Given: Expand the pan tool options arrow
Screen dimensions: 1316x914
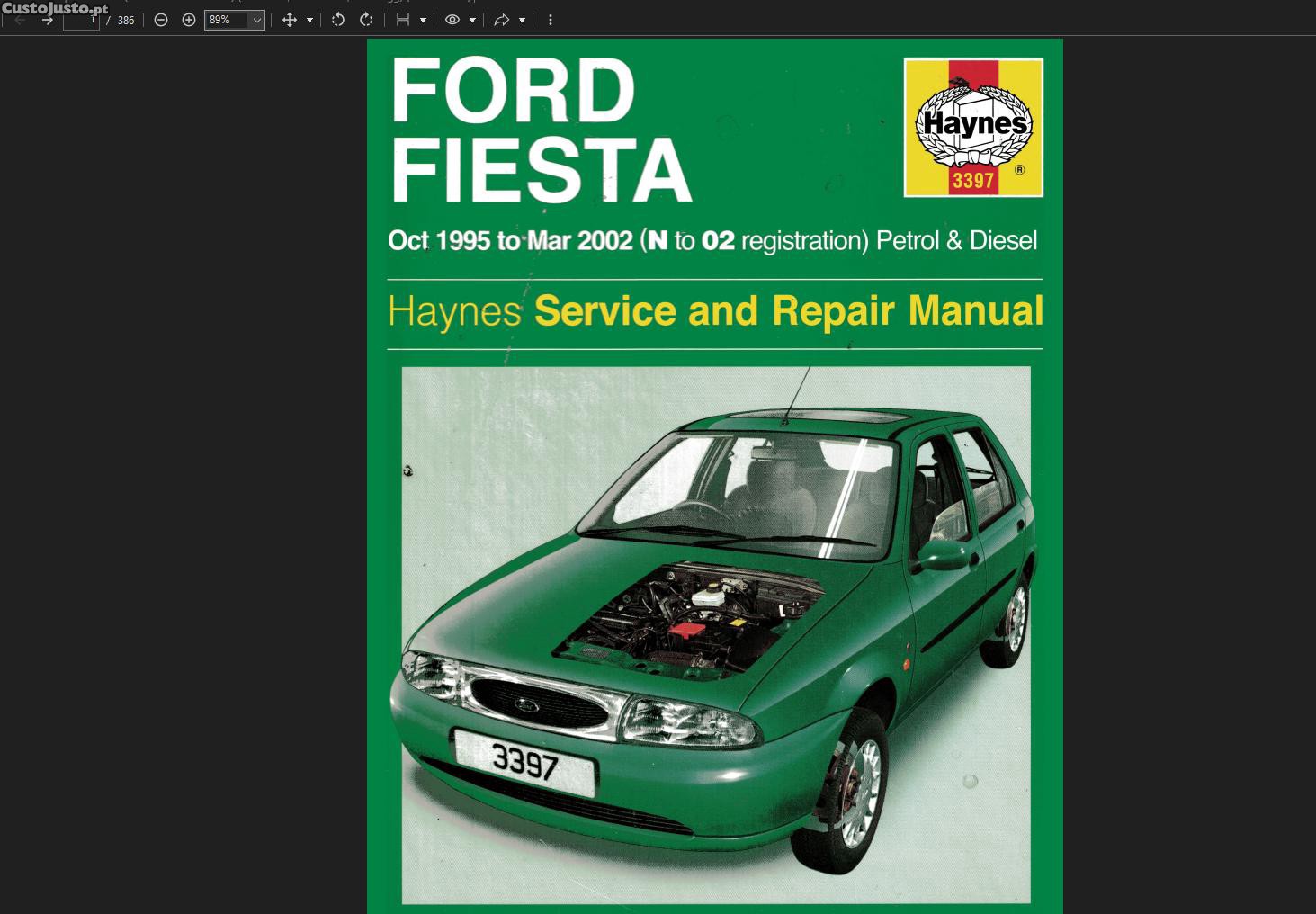Looking at the screenshot, I should (x=310, y=20).
